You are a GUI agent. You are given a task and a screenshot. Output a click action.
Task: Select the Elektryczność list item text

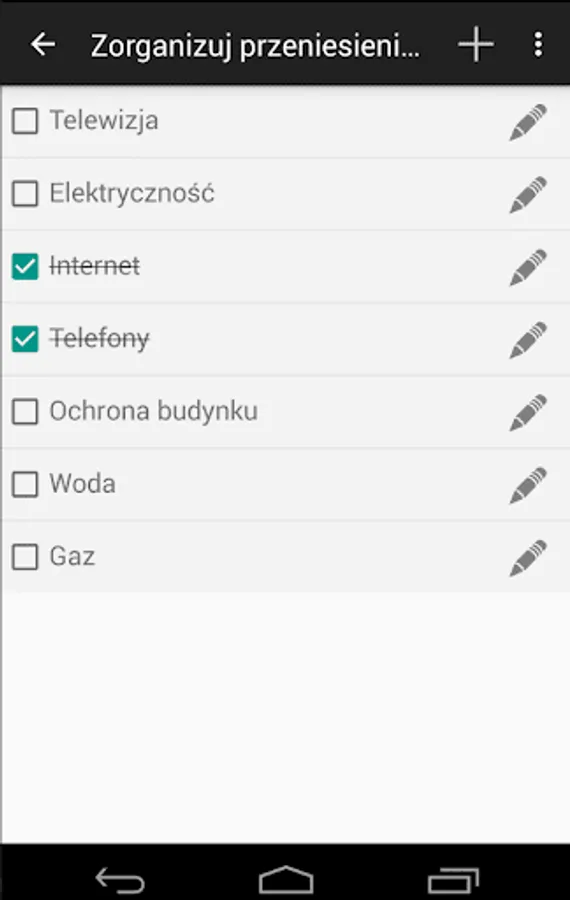(132, 193)
